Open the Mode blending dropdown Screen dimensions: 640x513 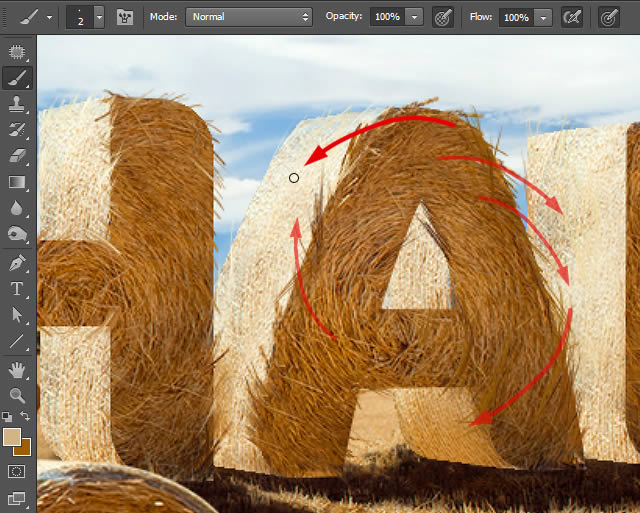tap(249, 17)
